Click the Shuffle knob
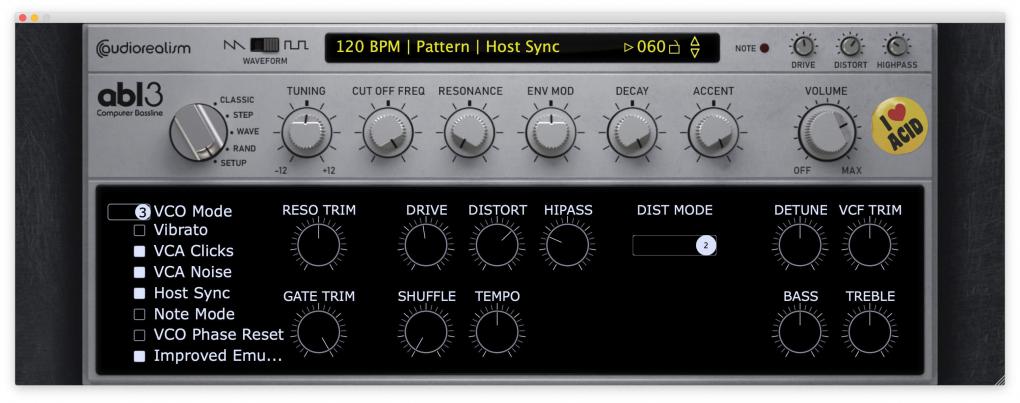The height and width of the screenshot is (403, 1020). click(426, 332)
